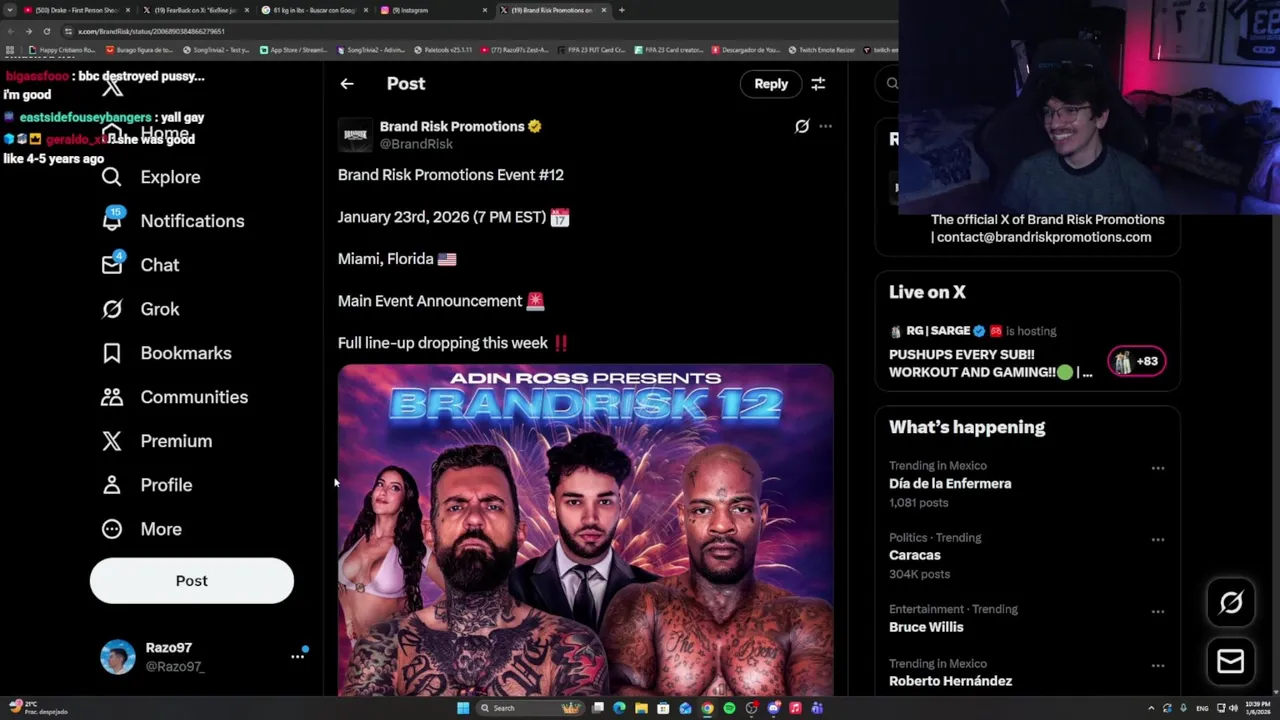The image size is (1280, 720).
Task: Open the floating messages envelope button
Action: click(1231, 661)
